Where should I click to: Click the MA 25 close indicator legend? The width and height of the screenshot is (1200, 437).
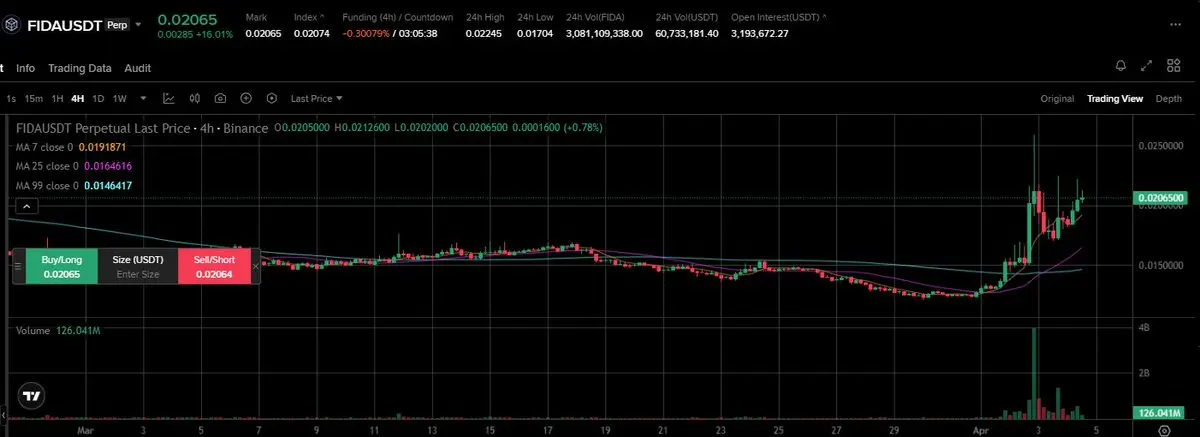pos(74,166)
